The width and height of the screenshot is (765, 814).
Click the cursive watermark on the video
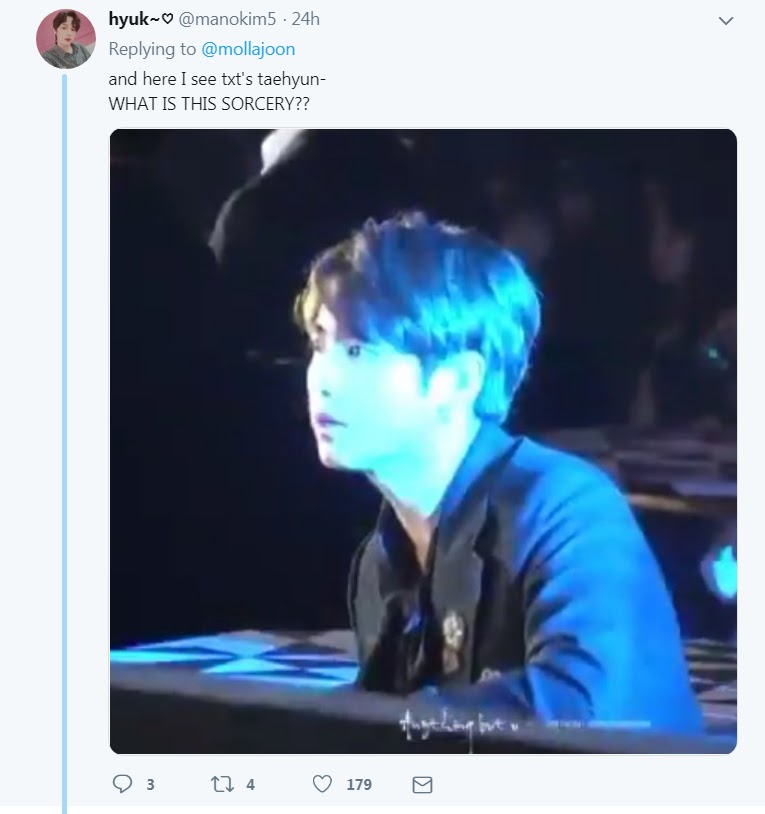[457, 723]
